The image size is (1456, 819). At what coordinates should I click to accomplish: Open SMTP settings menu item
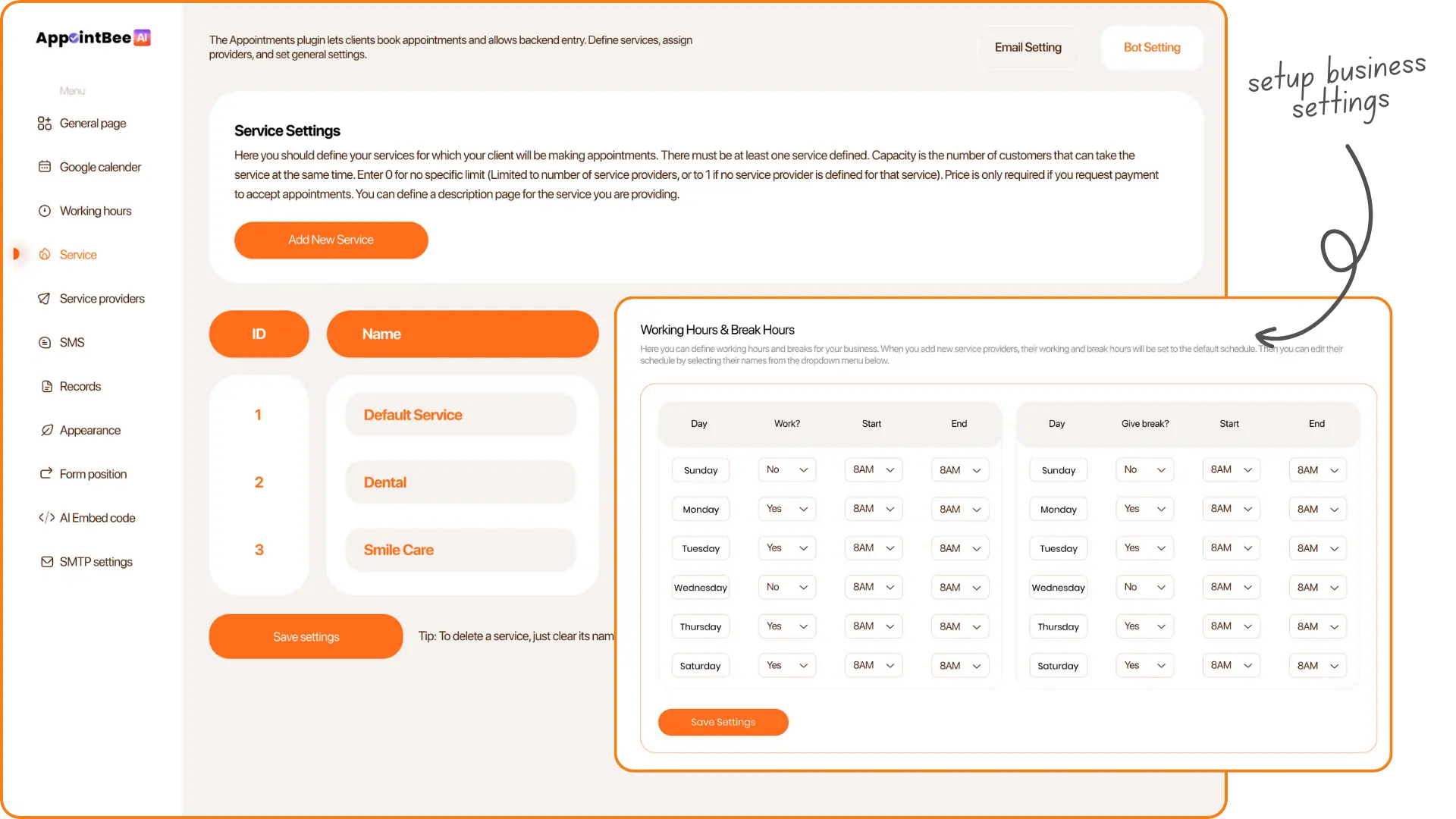(96, 562)
